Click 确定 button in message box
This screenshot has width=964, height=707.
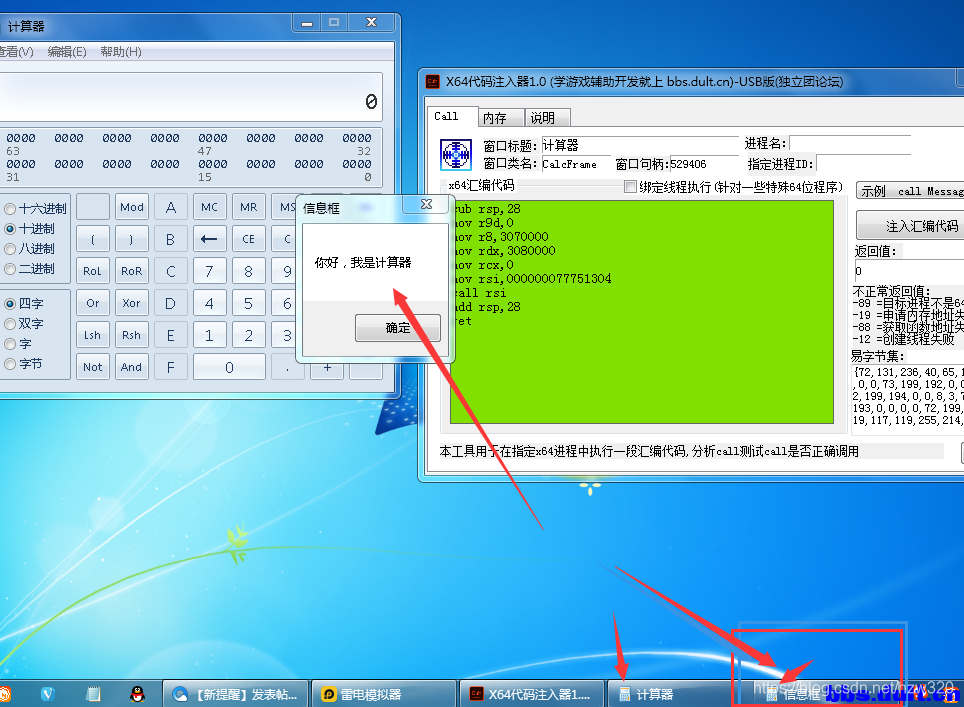pyautogui.click(x=398, y=328)
